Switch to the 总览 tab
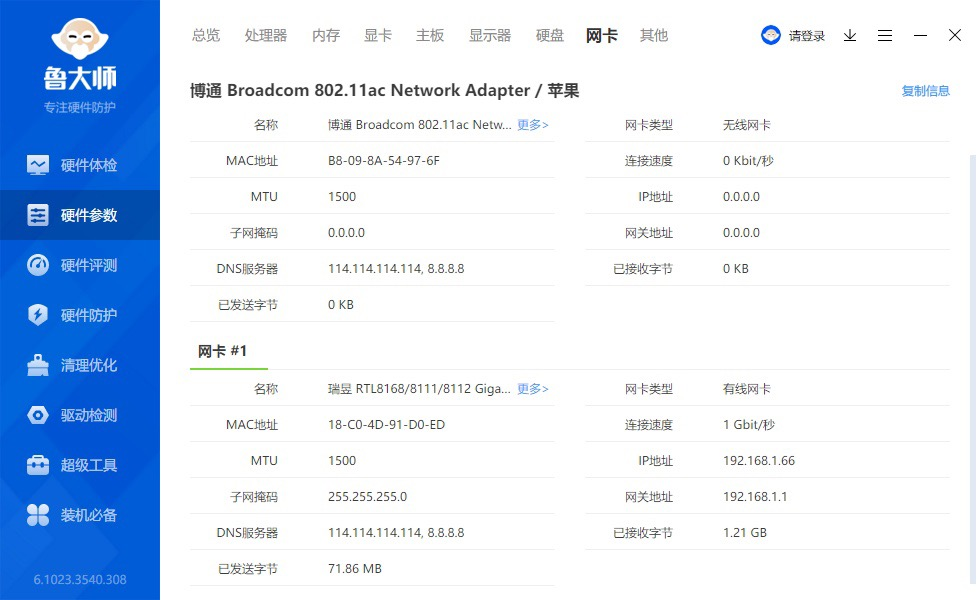Viewport: 980px width, 600px height. tap(206, 36)
